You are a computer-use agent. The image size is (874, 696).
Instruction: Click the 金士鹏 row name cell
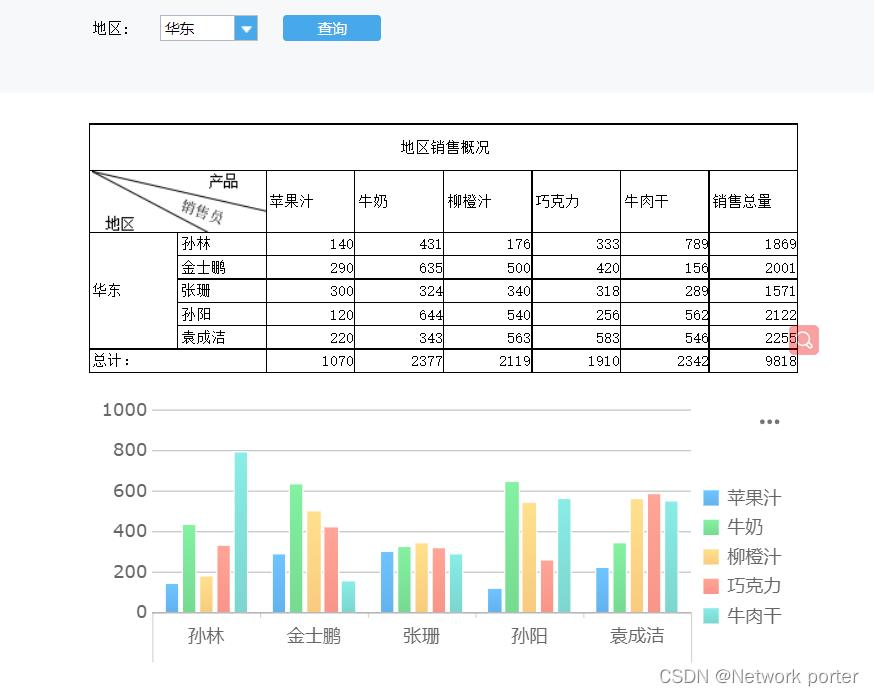point(222,267)
